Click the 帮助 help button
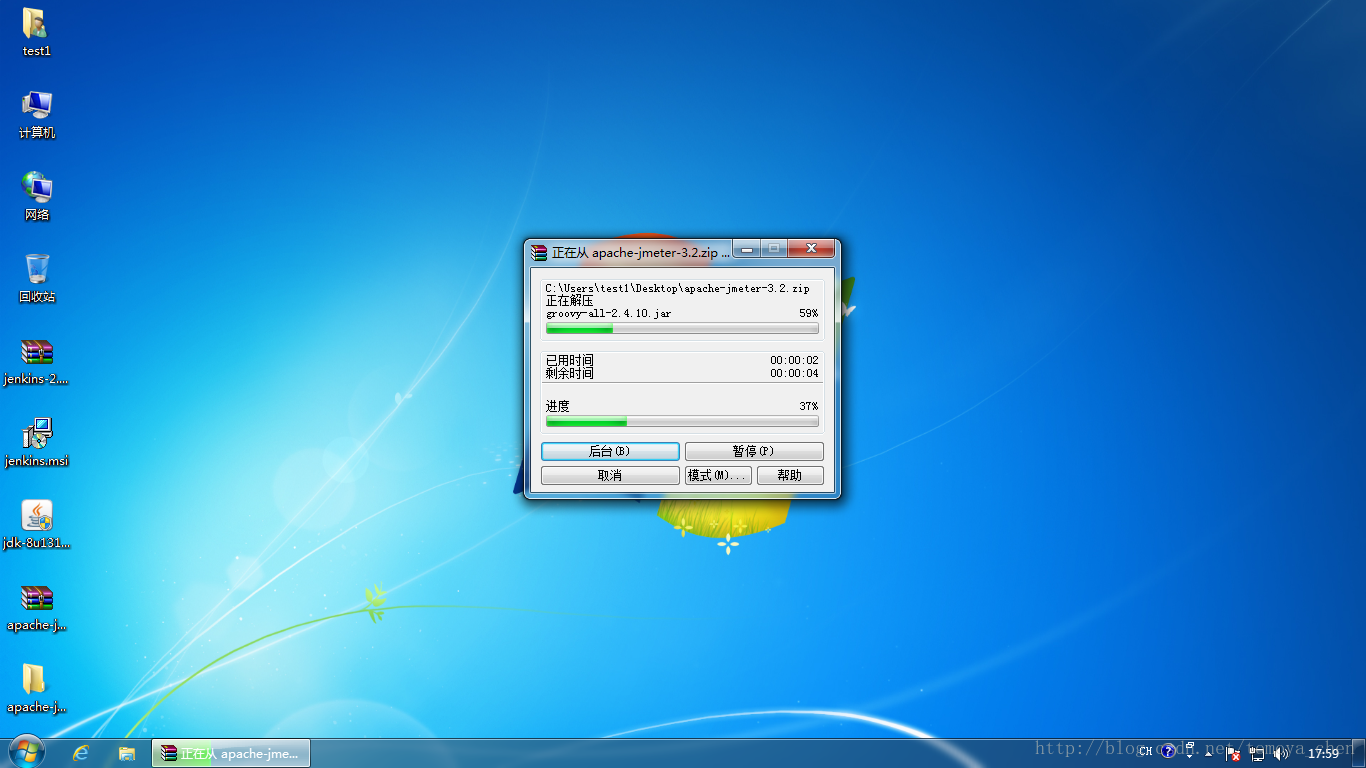This screenshot has height=768, width=1366. tap(790, 475)
